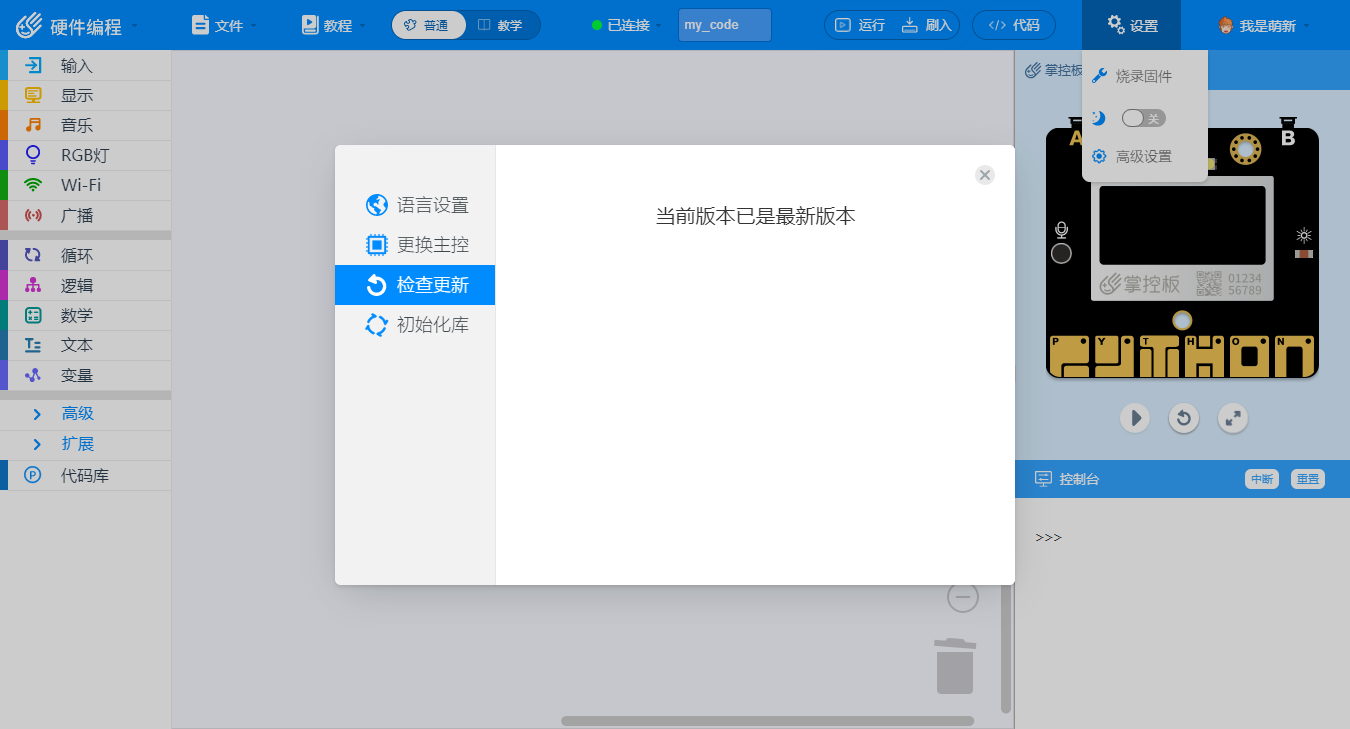1350x729 pixels.
Task: Expand the 扩展 category
Action: (x=86, y=444)
